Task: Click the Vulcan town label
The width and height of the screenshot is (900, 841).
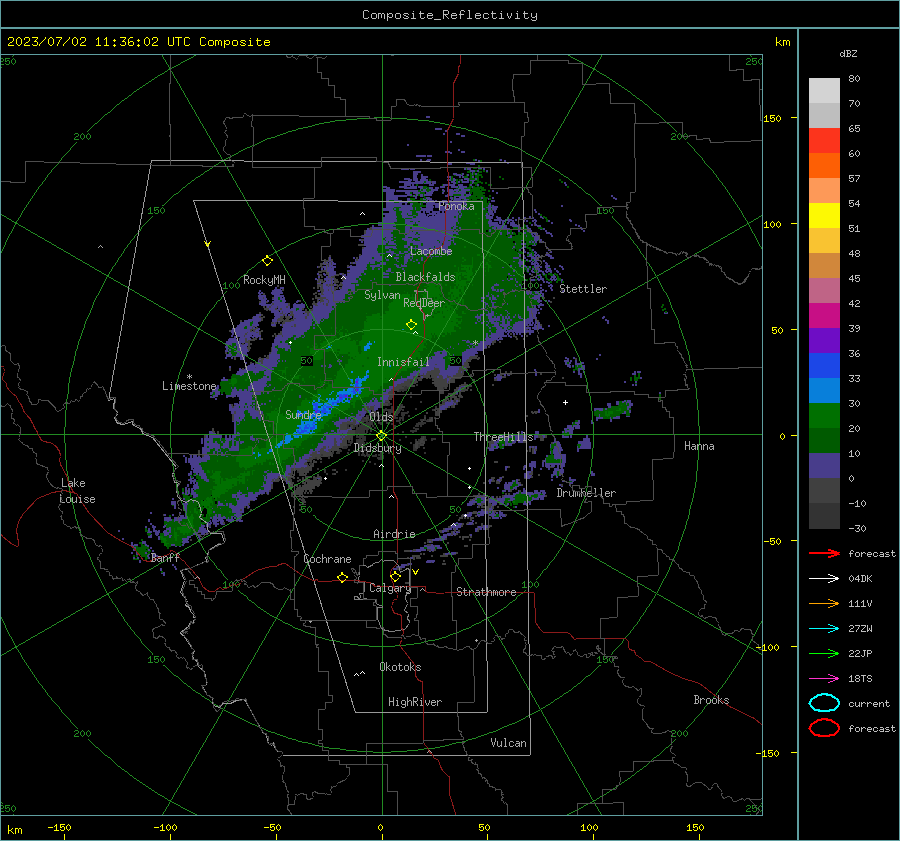Action: [508, 743]
